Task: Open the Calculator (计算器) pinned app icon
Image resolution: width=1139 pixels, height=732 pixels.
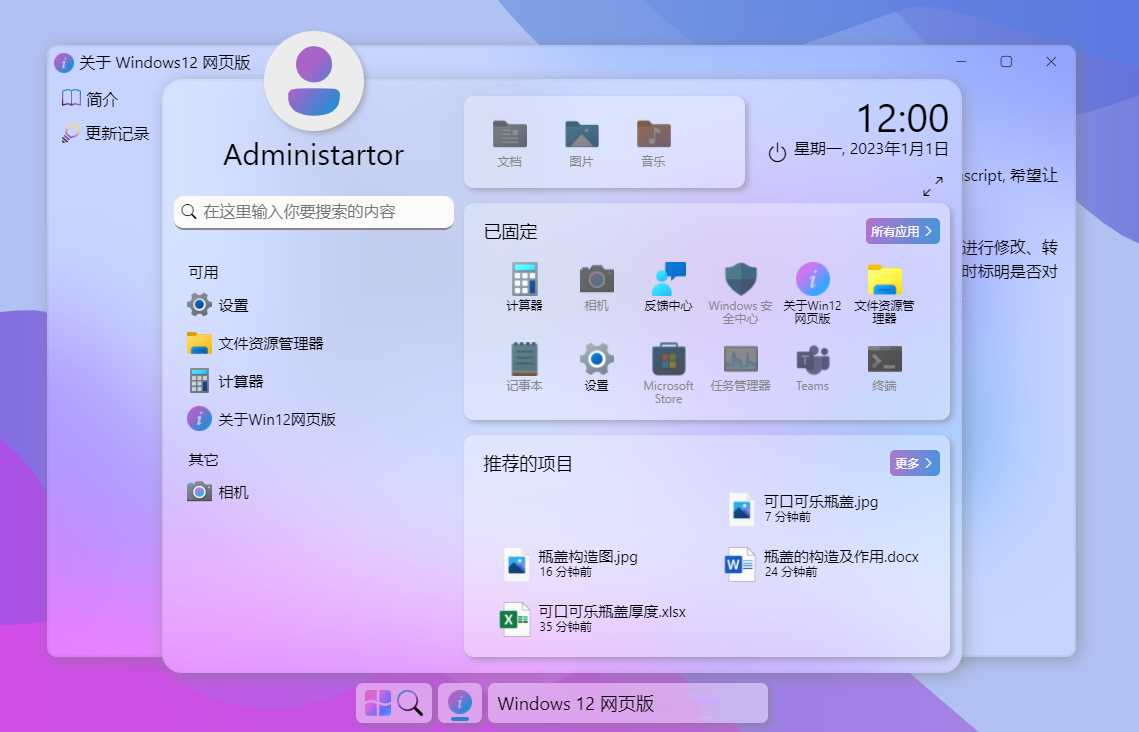Action: [524, 280]
